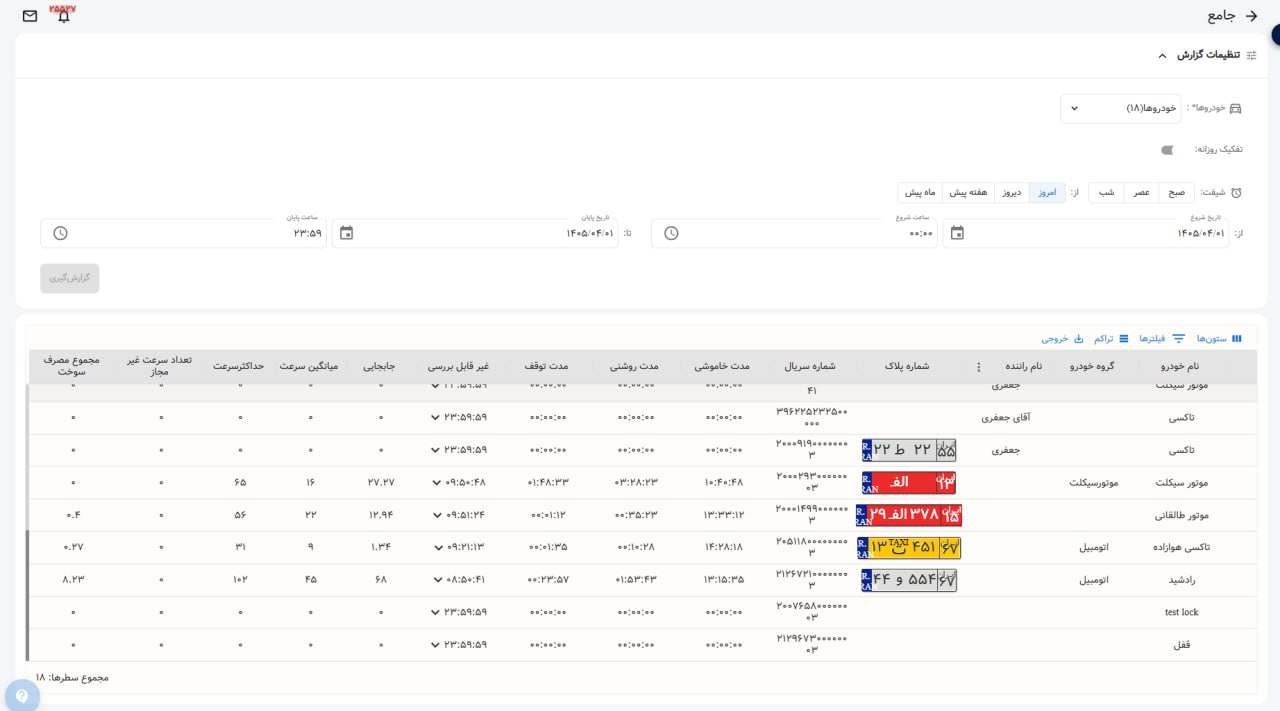Sort by the شماره سریال column header

pyautogui.click(x=811, y=366)
